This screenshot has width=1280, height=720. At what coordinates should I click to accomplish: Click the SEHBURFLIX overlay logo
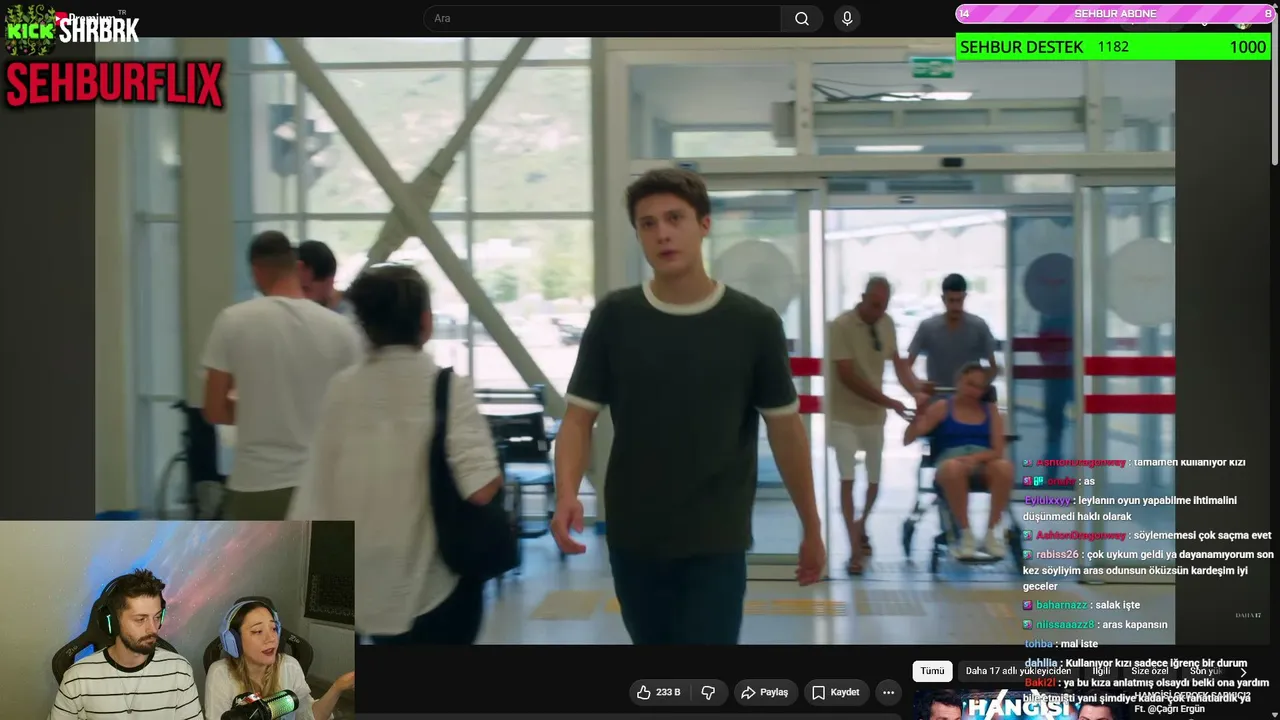(x=114, y=84)
